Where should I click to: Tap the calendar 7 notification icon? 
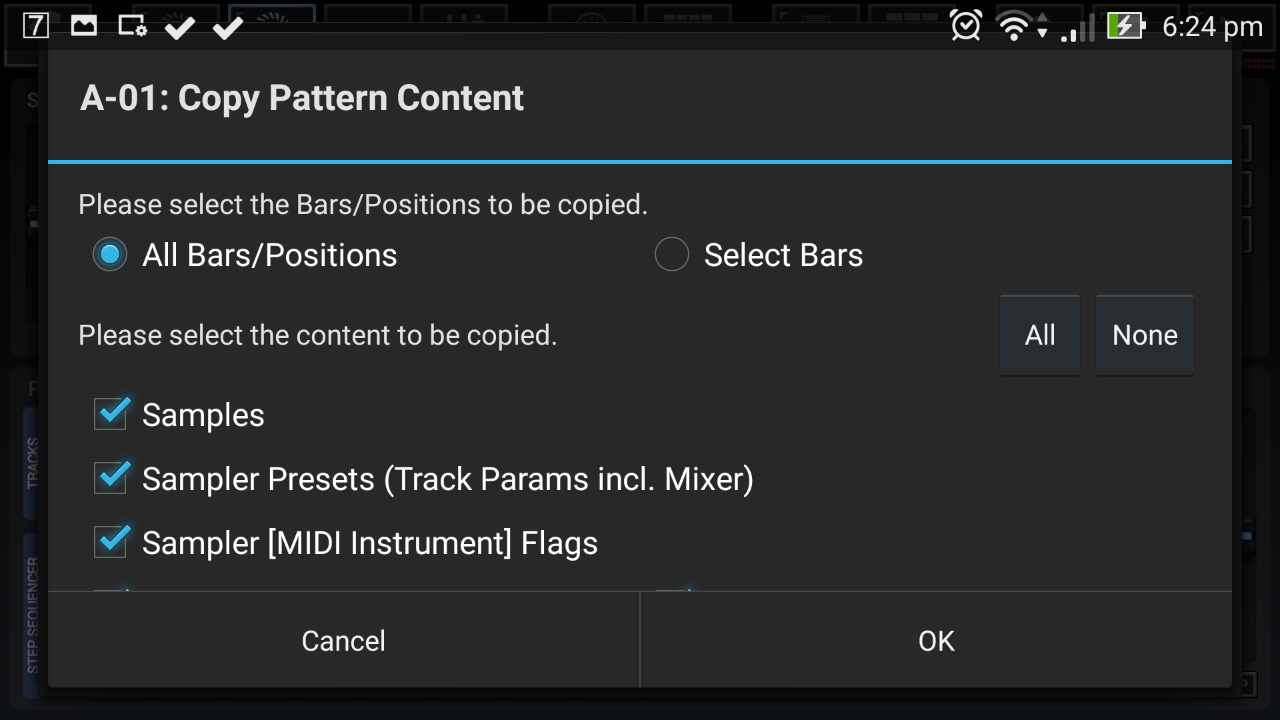[x=36, y=26]
